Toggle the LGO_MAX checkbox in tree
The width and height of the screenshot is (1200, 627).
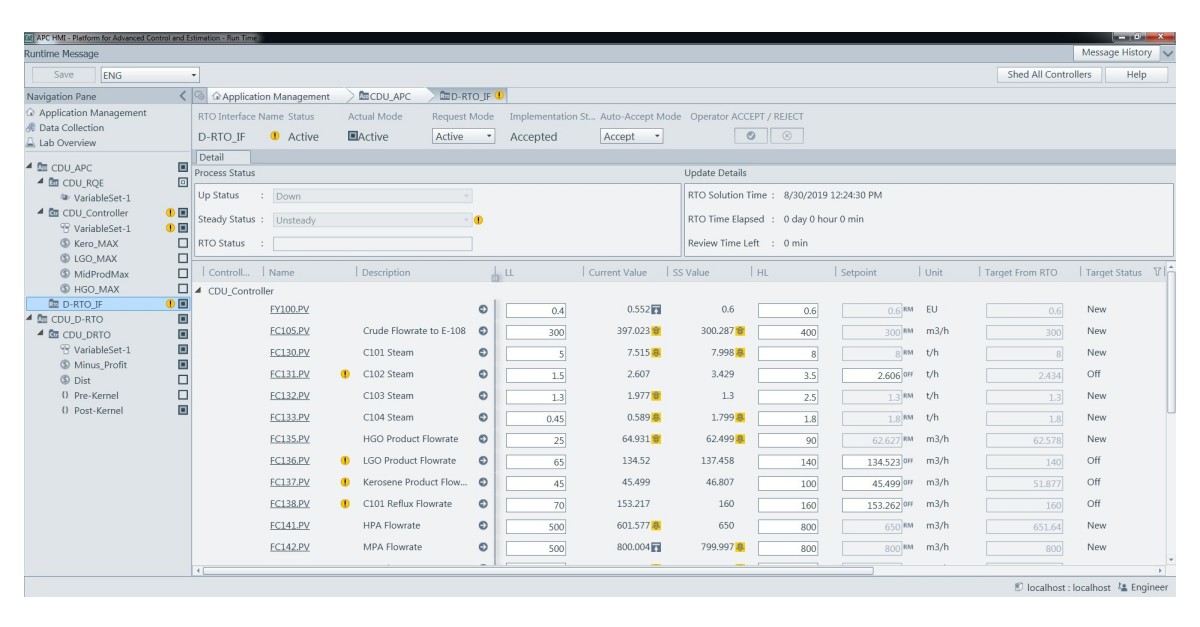point(182,258)
